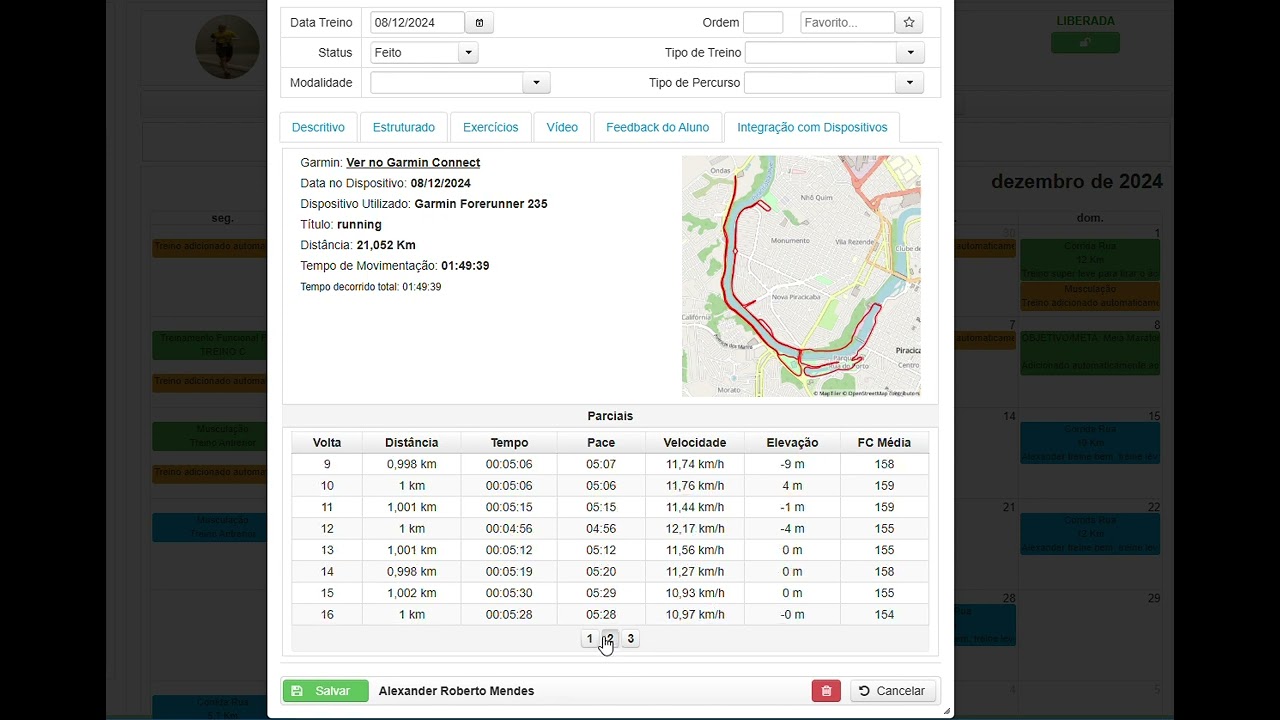The image size is (1280, 720).
Task: Go to page 3 of Parciais
Action: coord(630,639)
